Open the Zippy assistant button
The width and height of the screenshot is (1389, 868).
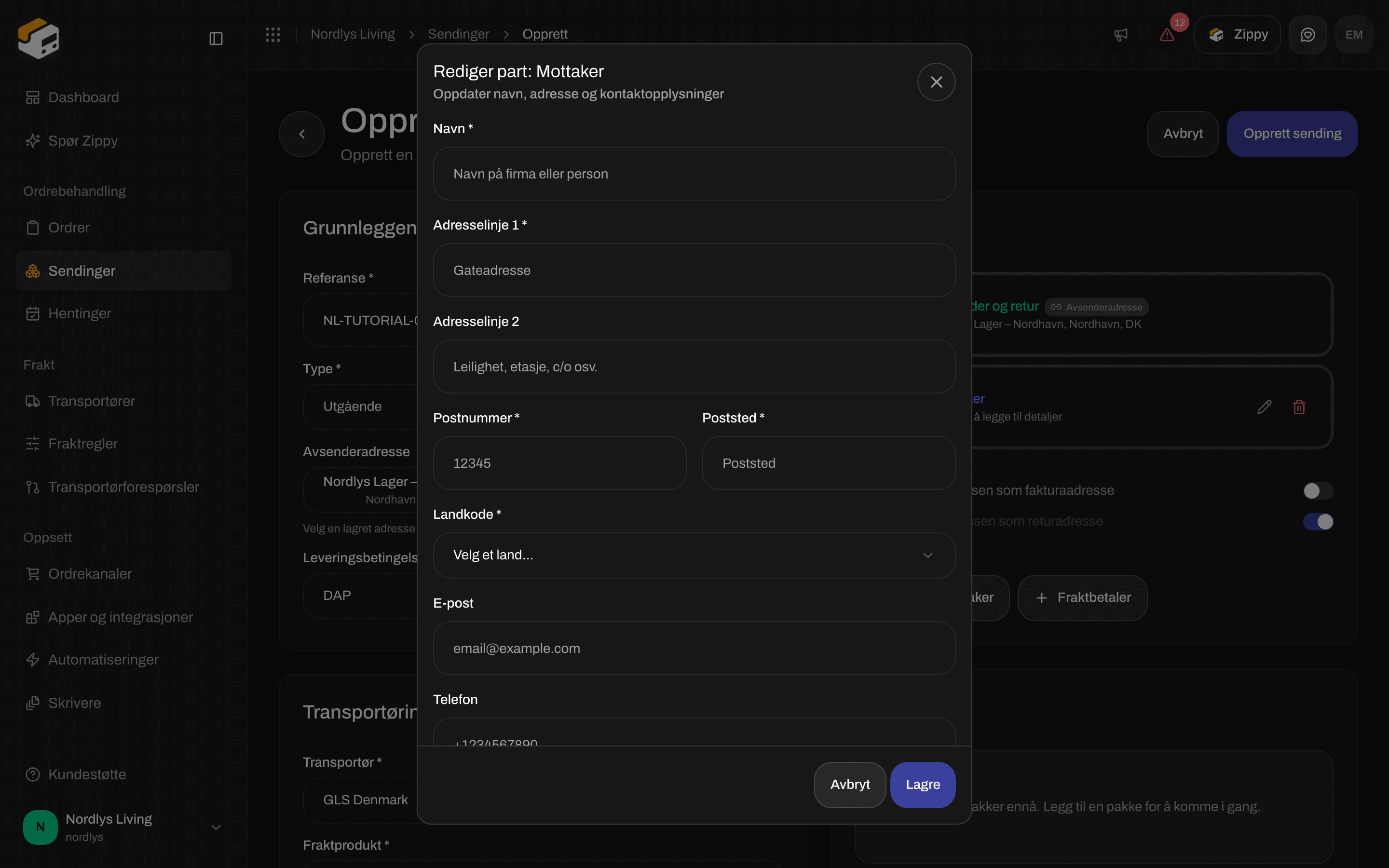click(1238, 34)
